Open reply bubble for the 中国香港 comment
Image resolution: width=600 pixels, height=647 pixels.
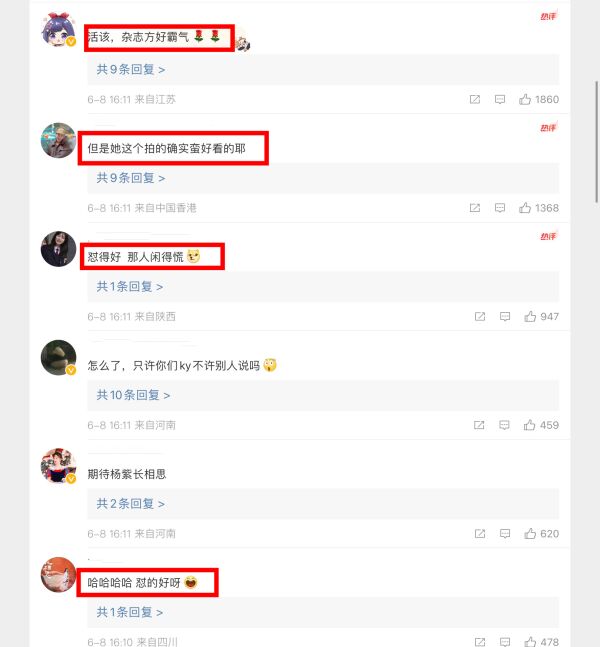pos(500,208)
